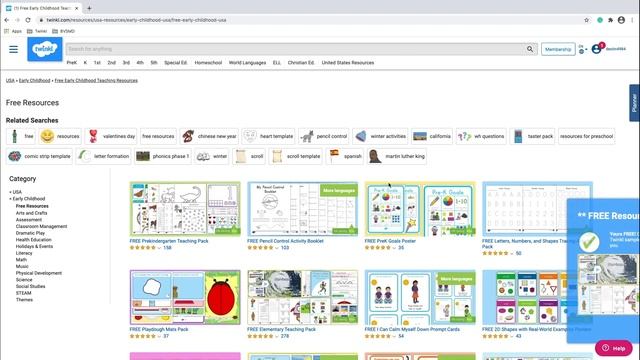This screenshot has width=640, height=360.
Task: Select the PreK menu item
Action: (x=72, y=63)
